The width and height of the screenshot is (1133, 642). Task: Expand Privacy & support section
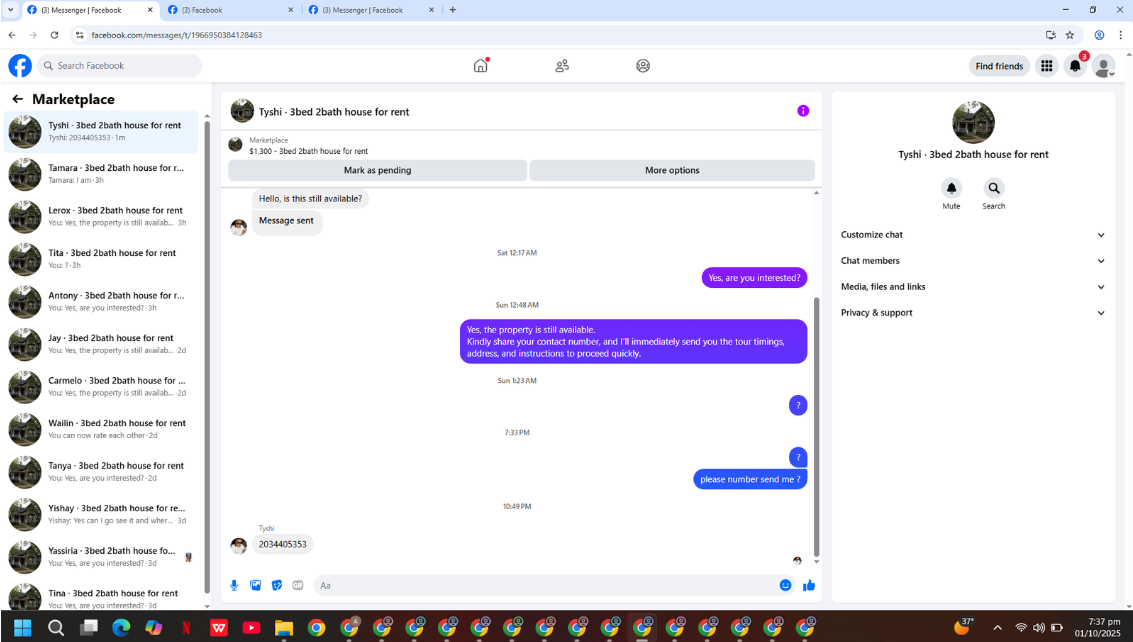coord(973,313)
